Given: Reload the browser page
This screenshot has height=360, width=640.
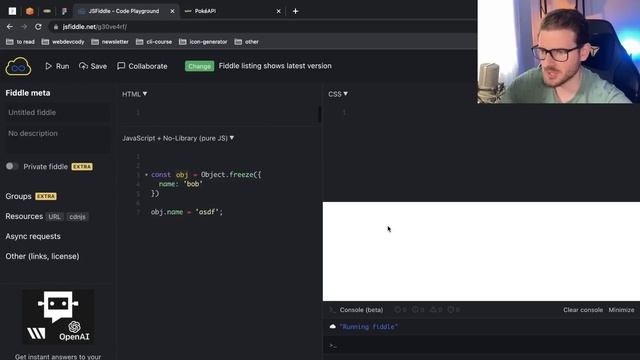Looking at the screenshot, I should pos(38,27).
